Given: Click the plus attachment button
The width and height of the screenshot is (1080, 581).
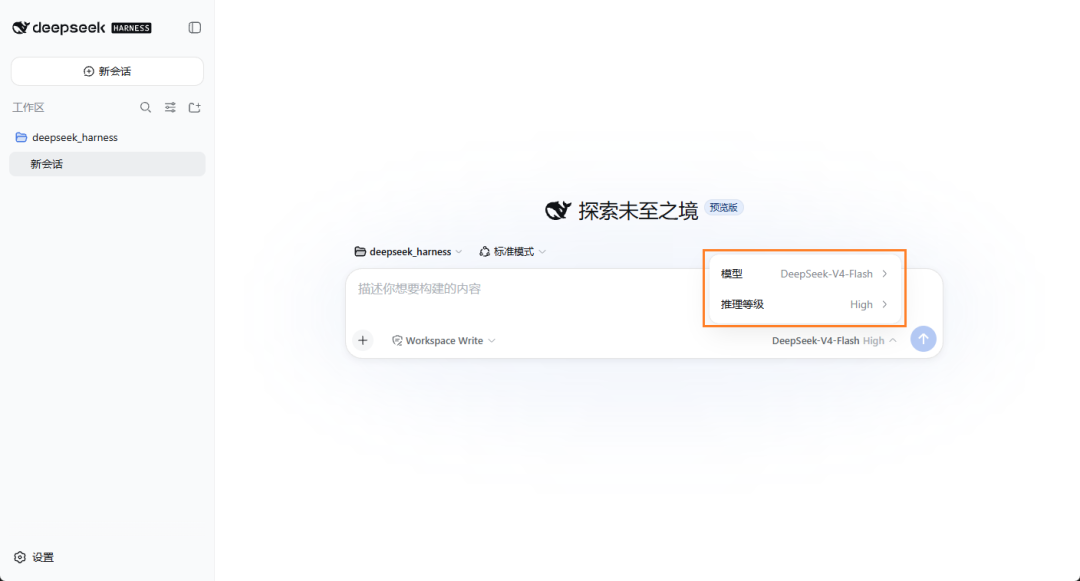Looking at the screenshot, I should pyautogui.click(x=363, y=340).
